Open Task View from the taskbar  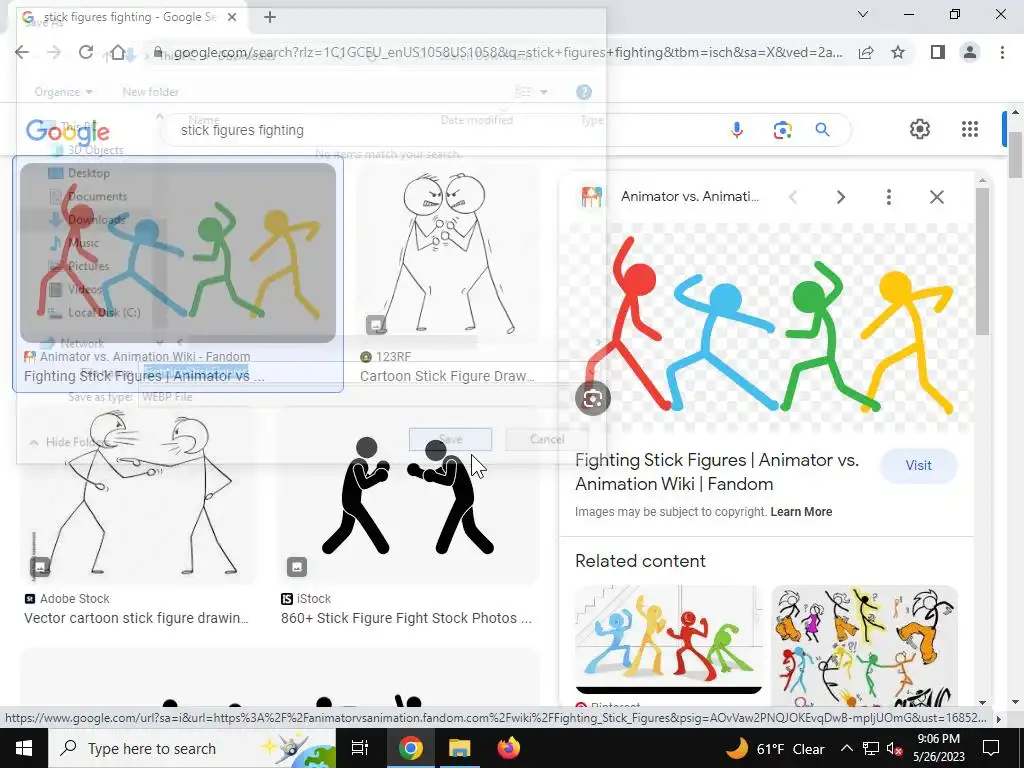(360, 748)
